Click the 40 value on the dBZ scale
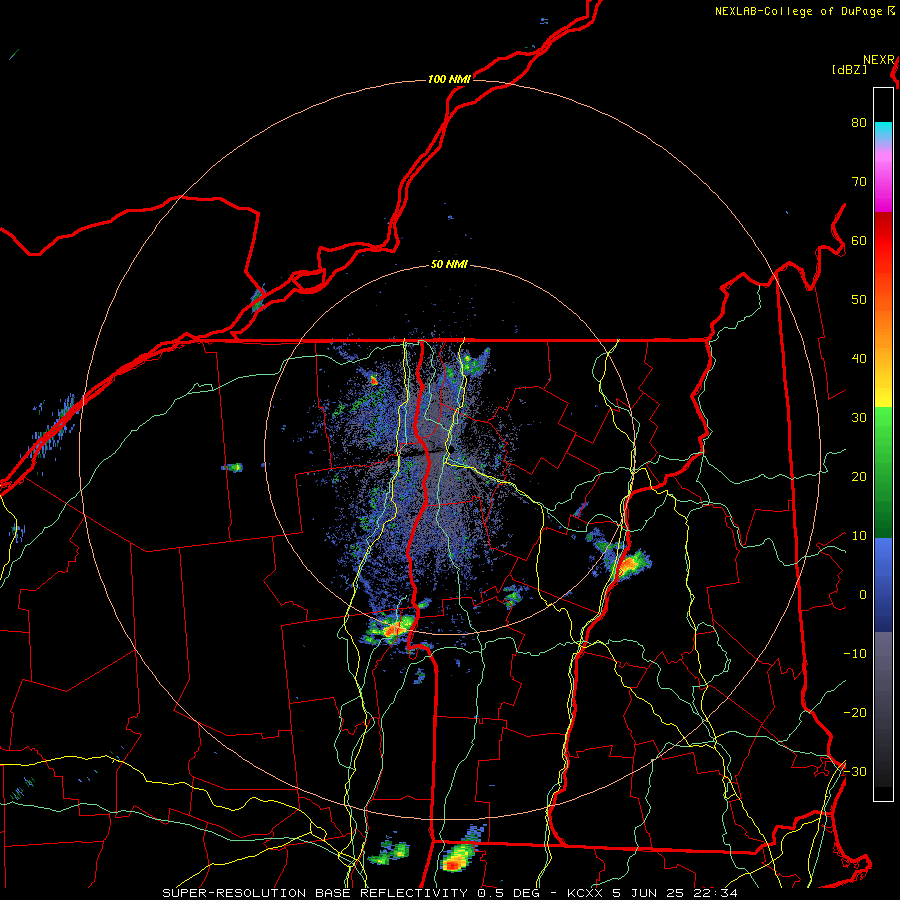Viewport: 900px width, 900px height. [859, 359]
